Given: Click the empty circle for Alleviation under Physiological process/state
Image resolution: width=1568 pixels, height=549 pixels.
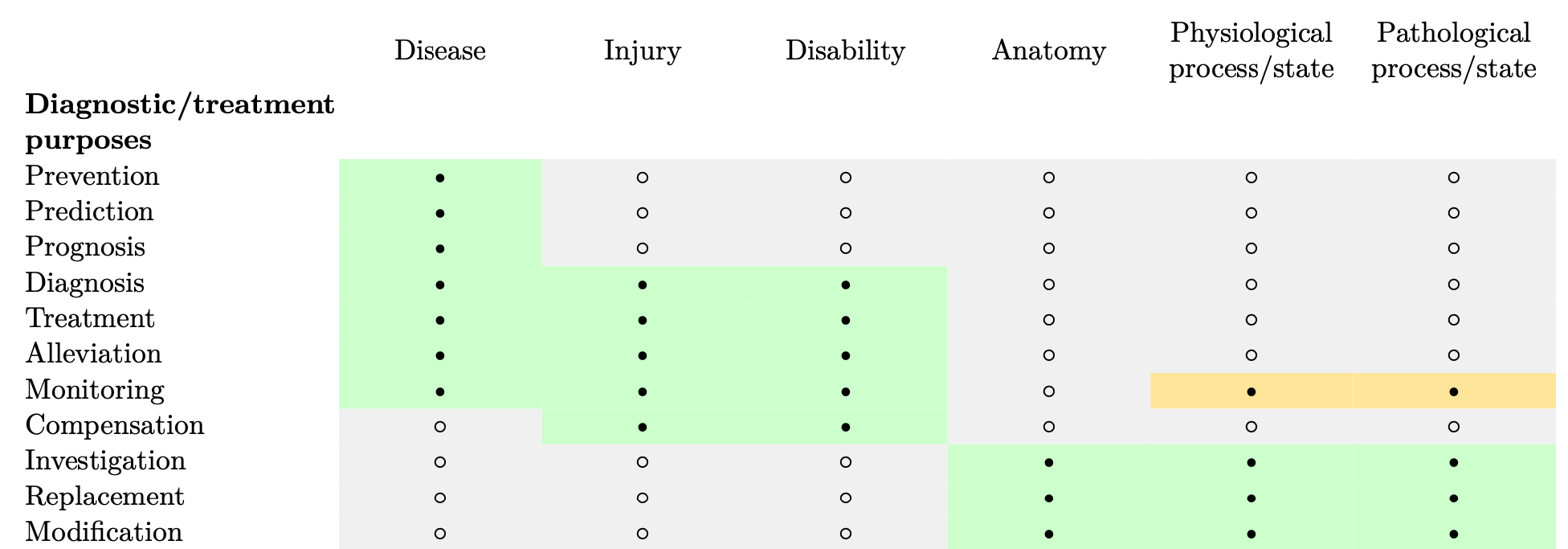Looking at the screenshot, I should (1251, 355).
